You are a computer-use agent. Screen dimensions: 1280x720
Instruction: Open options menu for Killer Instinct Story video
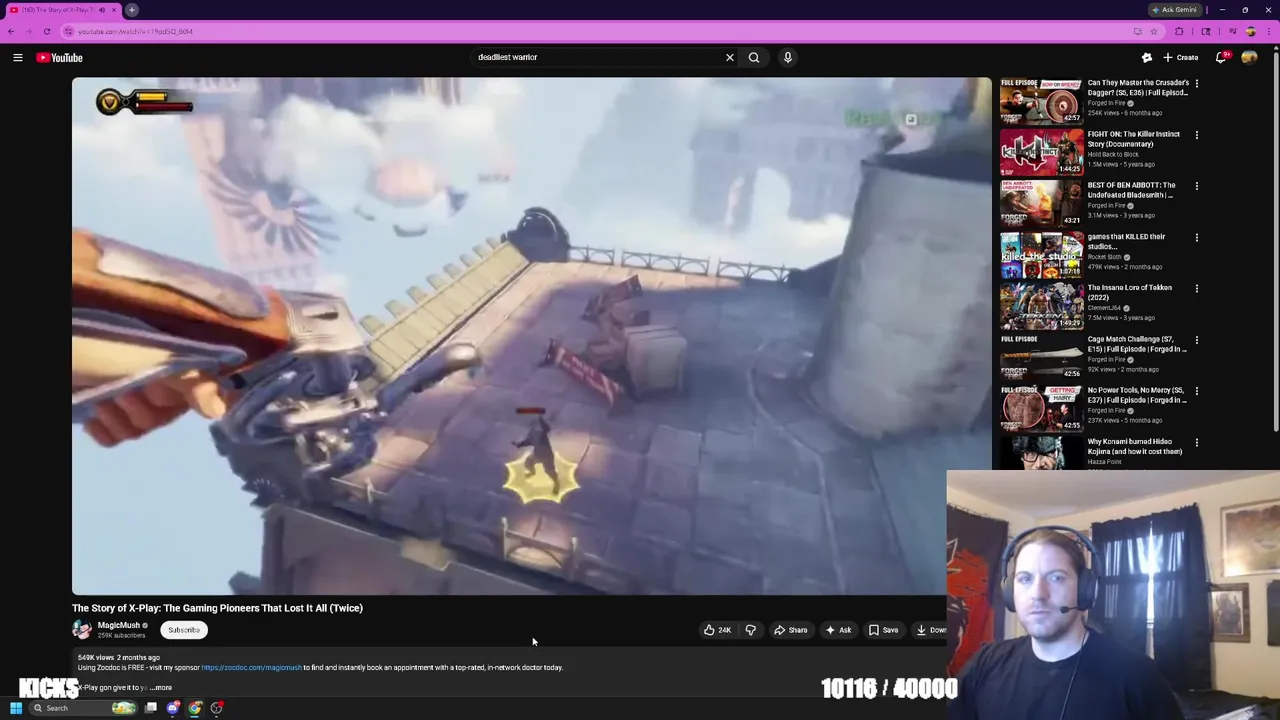[1196, 135]
